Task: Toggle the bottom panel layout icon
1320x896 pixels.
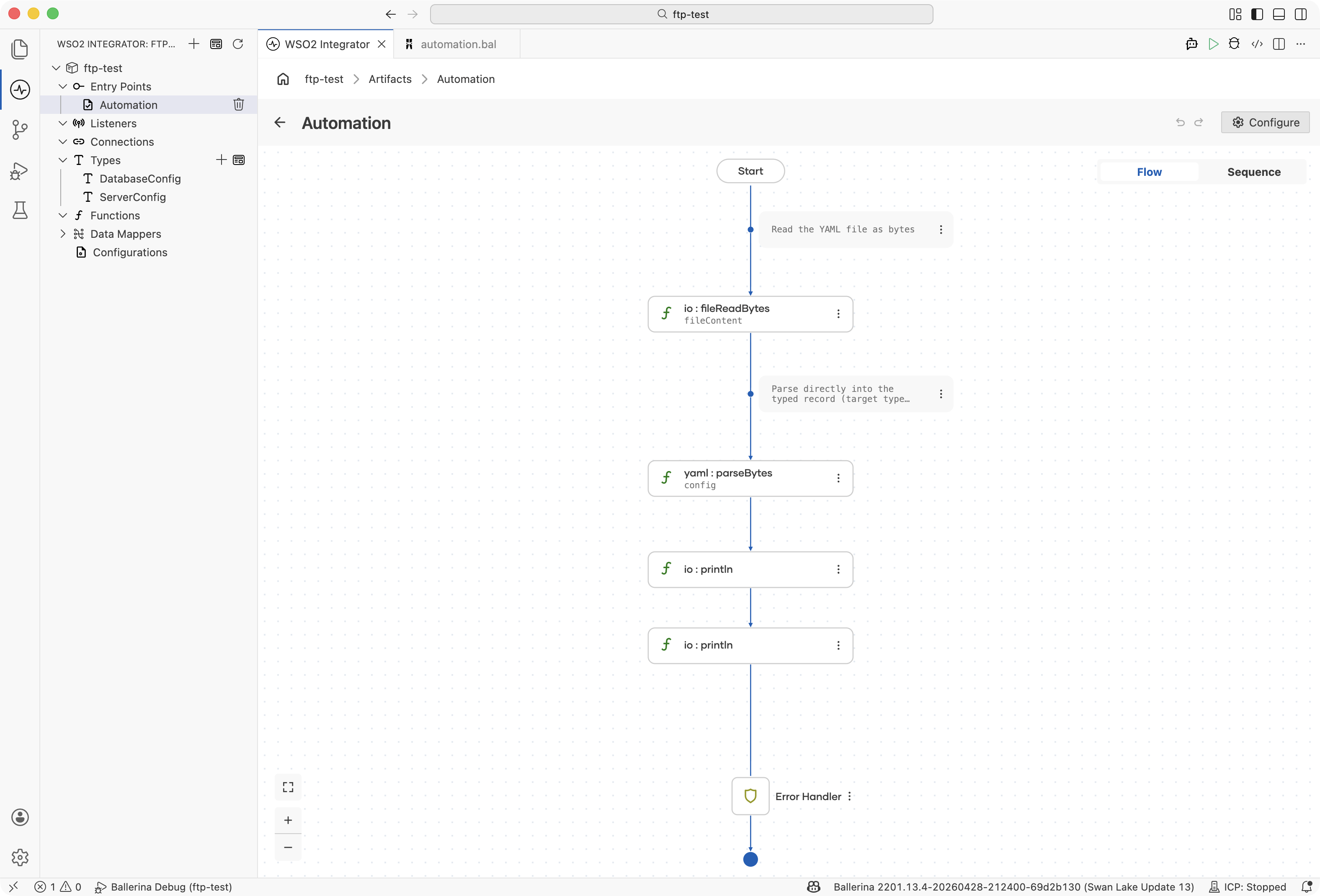Action: click(1279, 14)
